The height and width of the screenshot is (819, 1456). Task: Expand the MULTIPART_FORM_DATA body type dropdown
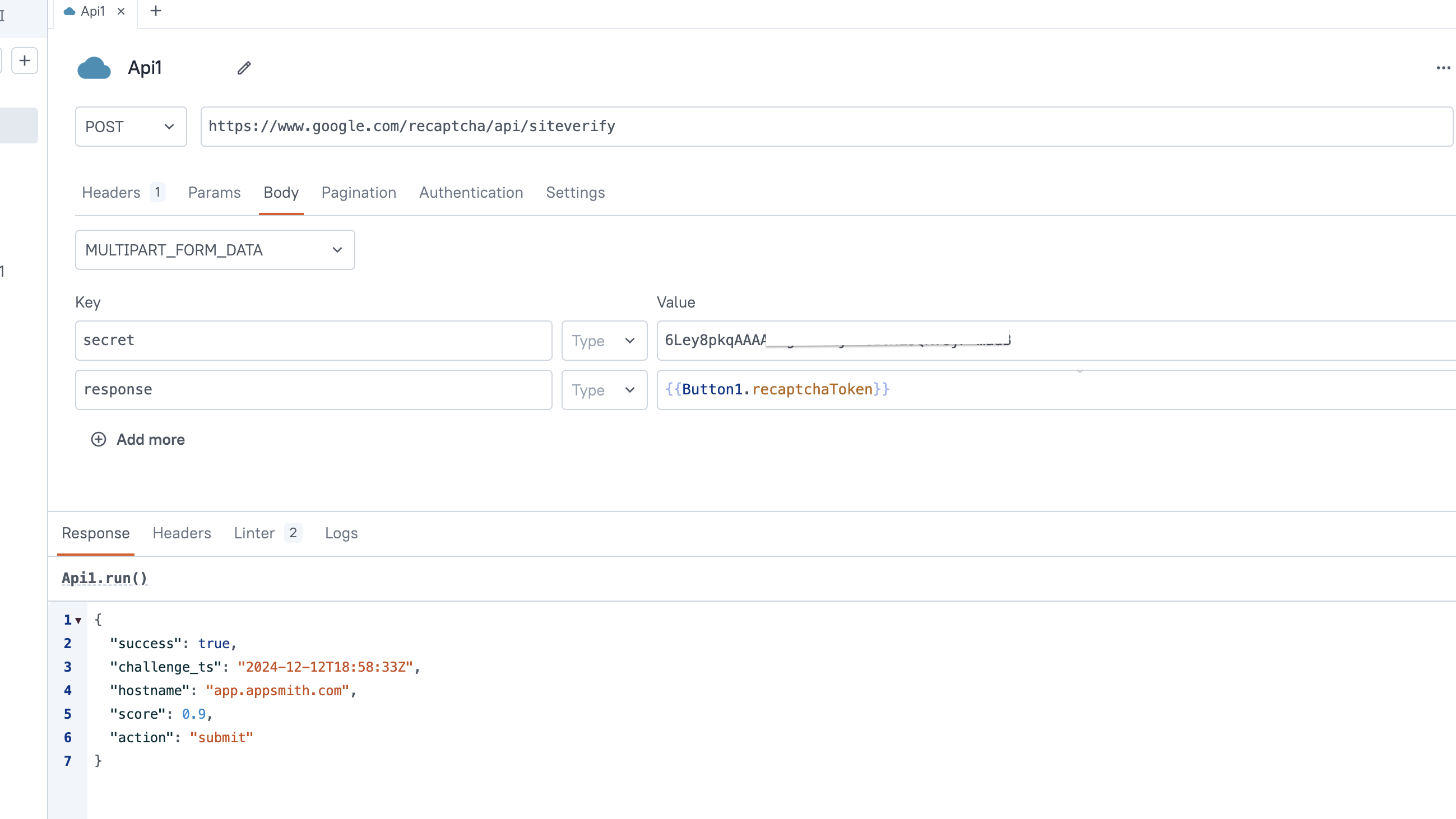pos(215,250)
